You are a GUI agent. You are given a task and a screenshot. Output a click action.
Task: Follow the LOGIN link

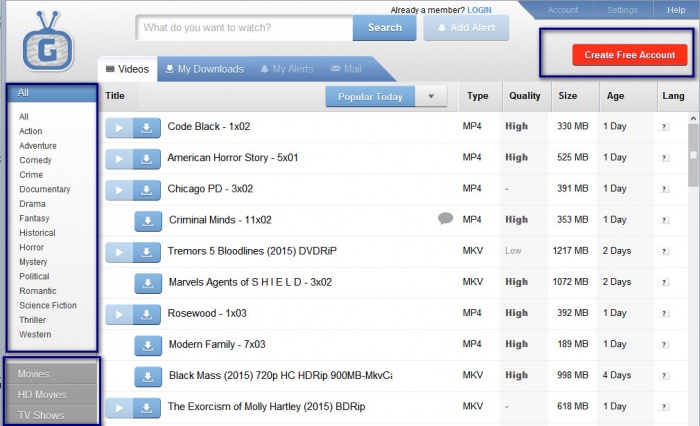coord(479,10)
